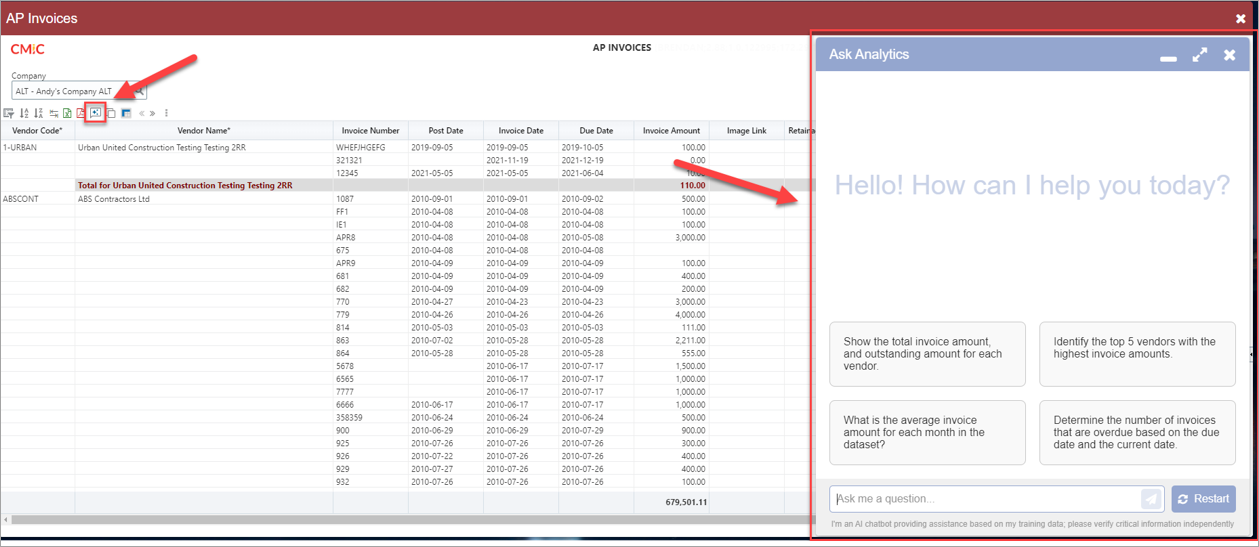Click the filter icon in the grid toolbar
1259x547 pixels.
[9, 113]
